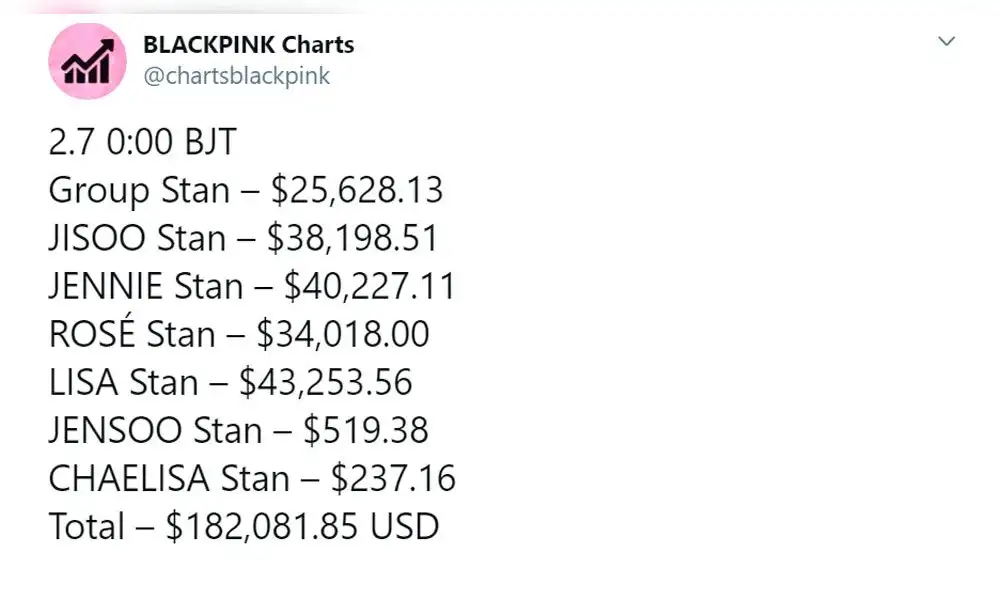The height and width of the screenshot is (590, 1000).
Task: Click the JENNIE Stan figure line
Action: (x=253, y=286)
